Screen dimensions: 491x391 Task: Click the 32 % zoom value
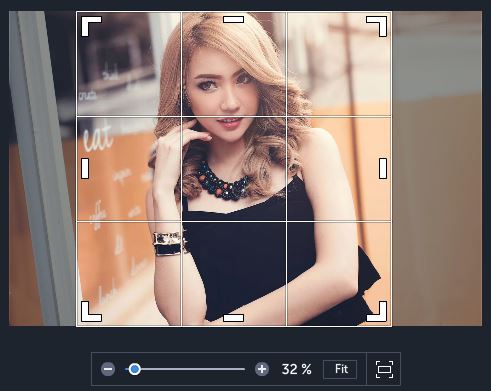tap(296, 369)
